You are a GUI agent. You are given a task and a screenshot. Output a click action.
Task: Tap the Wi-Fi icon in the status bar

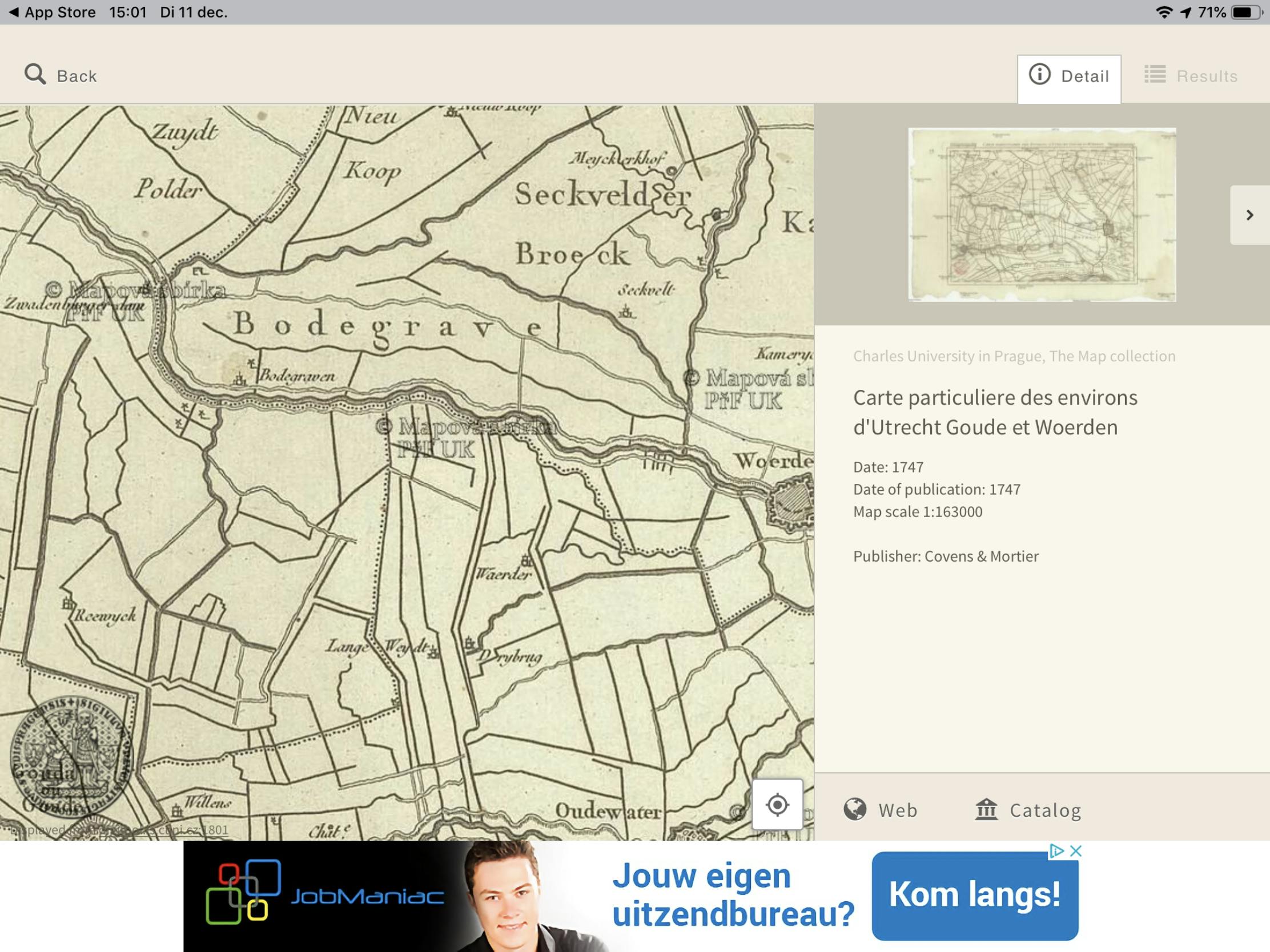1165,11
